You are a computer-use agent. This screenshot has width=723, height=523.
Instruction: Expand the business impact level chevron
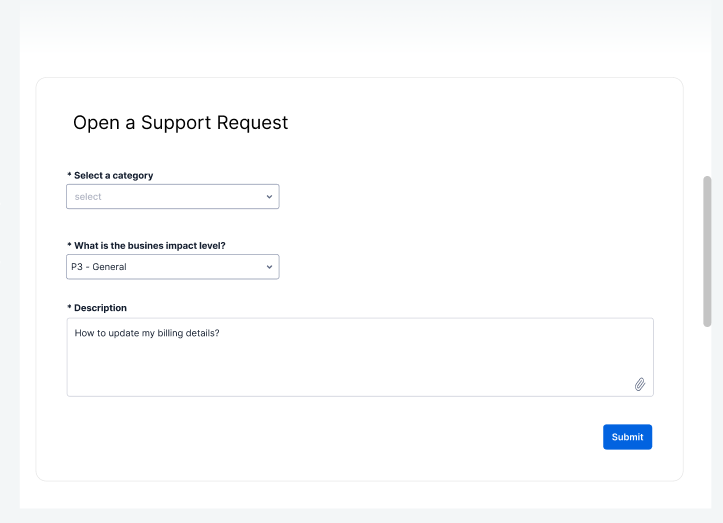pos(269,267)
